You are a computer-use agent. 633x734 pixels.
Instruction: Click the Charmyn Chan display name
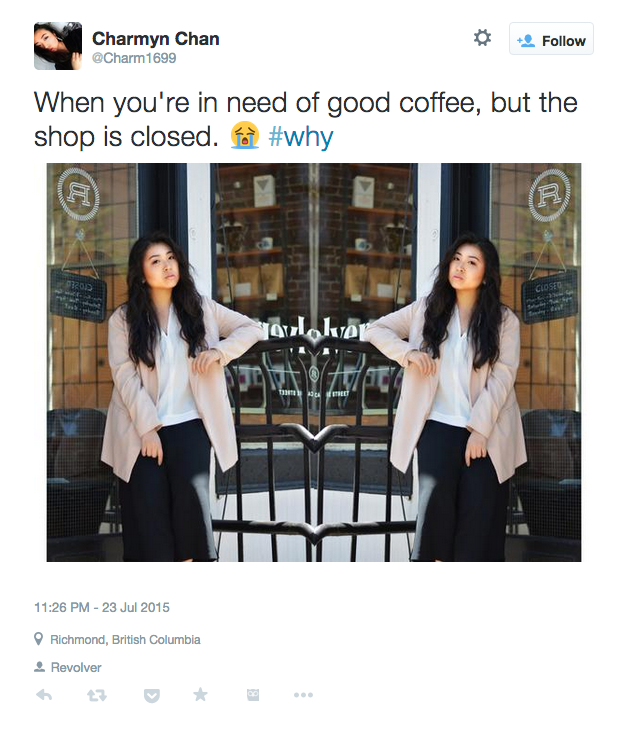pos(155,39)
